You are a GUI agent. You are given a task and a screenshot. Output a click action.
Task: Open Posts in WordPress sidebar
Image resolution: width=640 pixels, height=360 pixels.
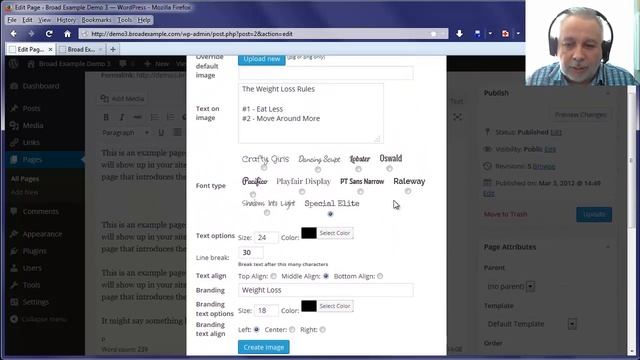31,108
